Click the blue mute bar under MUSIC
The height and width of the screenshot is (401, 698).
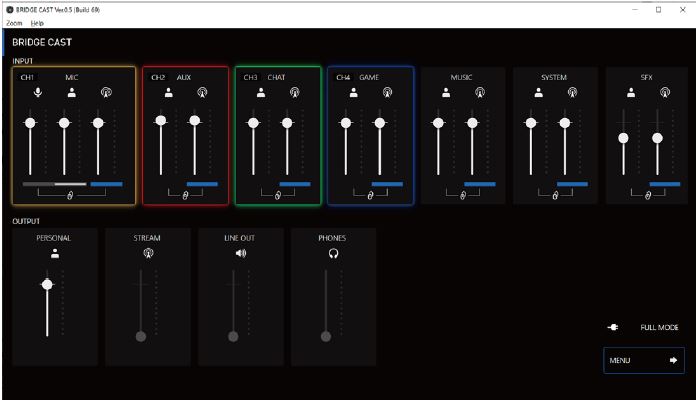[x=480, y=184]
